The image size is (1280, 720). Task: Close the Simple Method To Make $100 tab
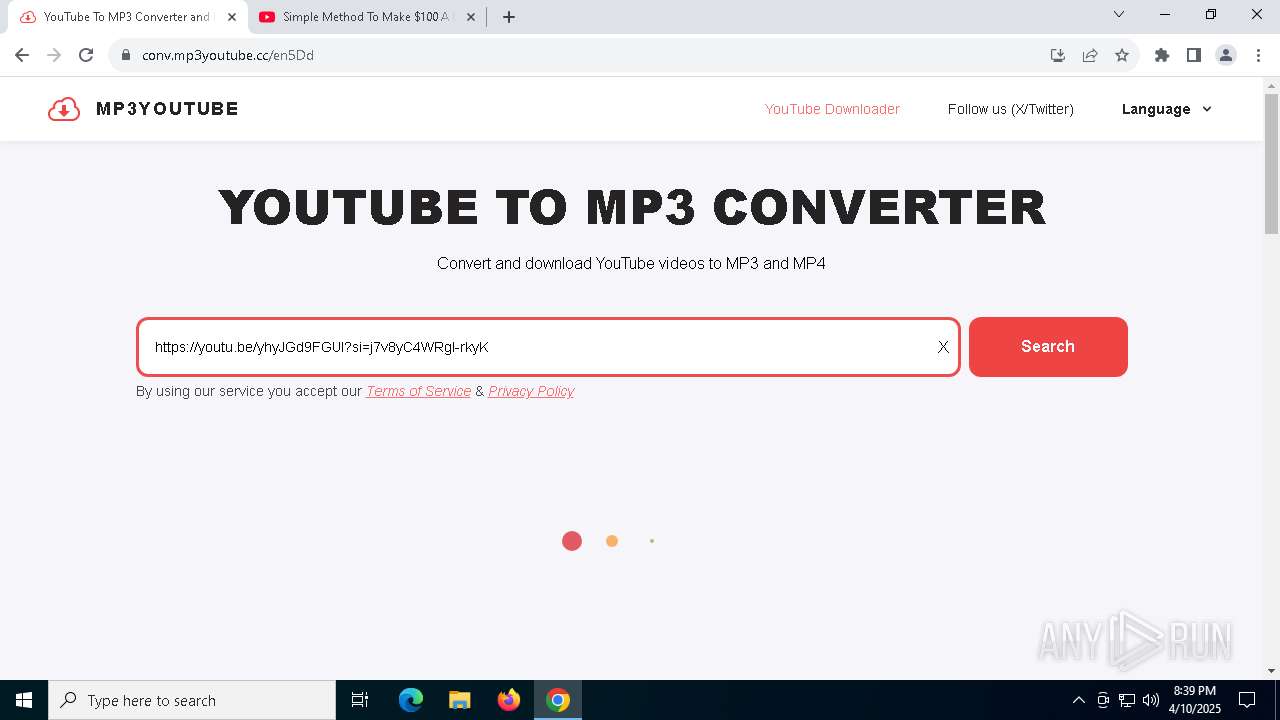471,17
